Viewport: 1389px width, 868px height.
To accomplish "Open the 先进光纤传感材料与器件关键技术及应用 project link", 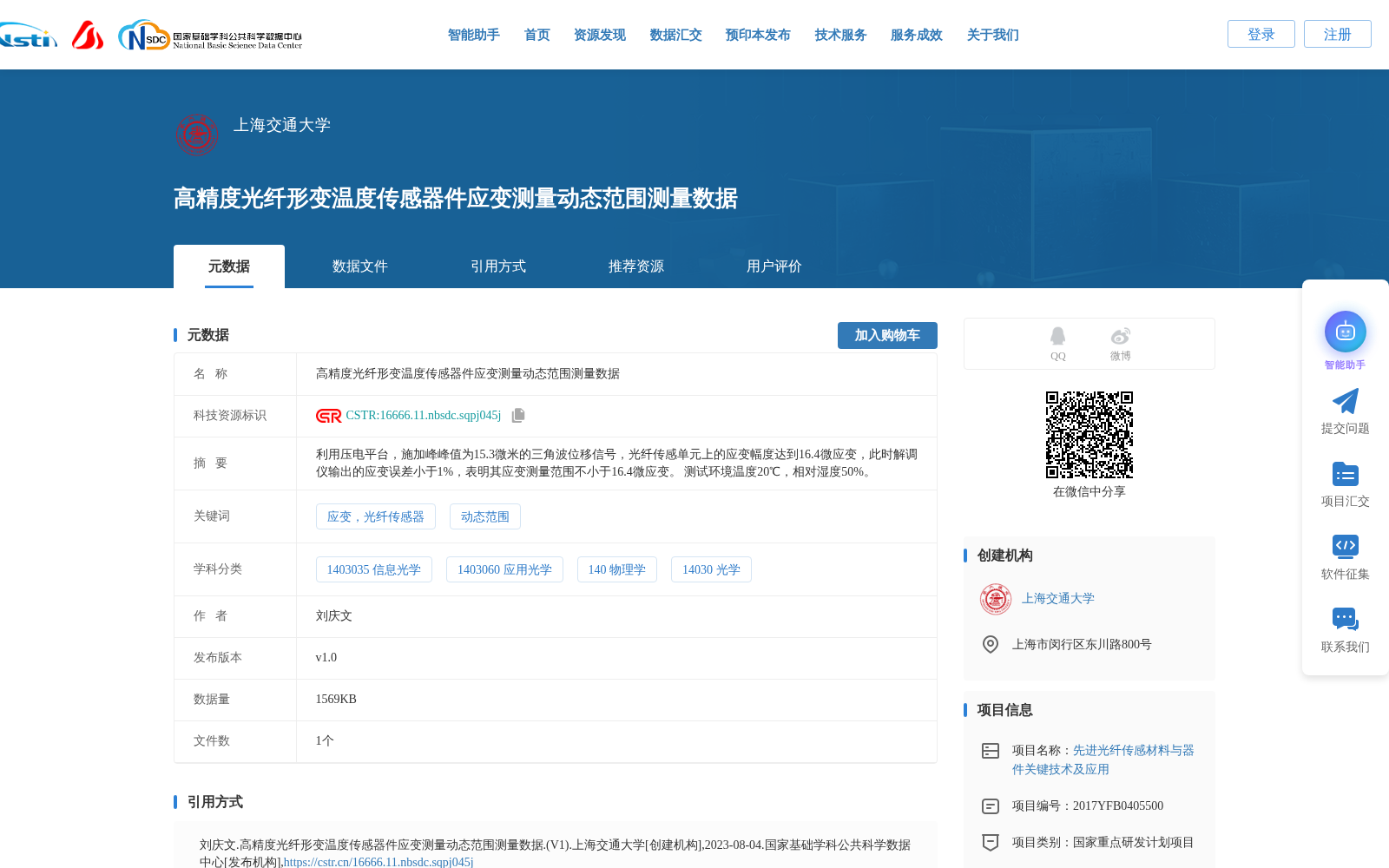I will pyautogui.click(x=1103, y=759).
